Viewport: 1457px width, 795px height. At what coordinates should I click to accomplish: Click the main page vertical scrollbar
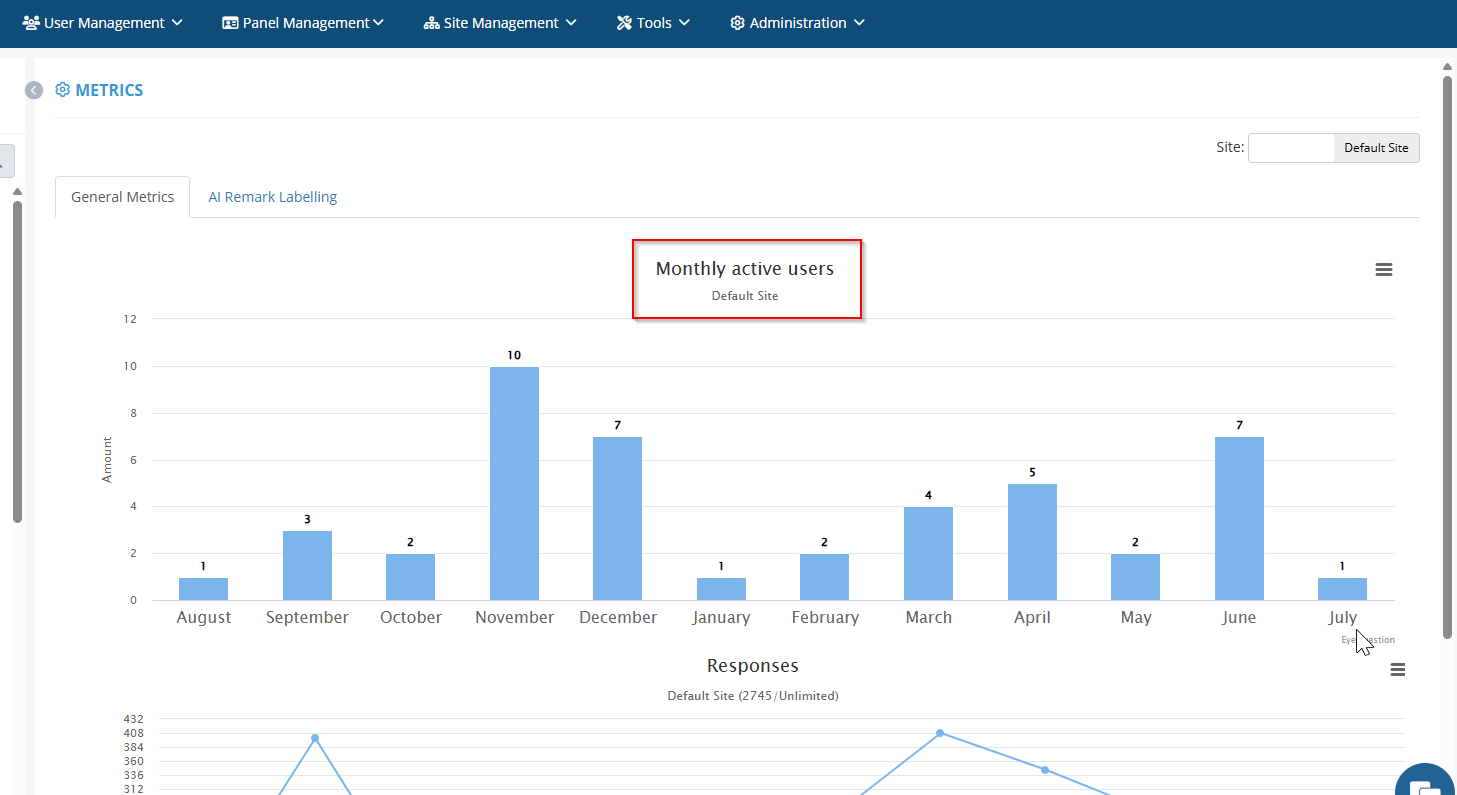[1447, 356]
